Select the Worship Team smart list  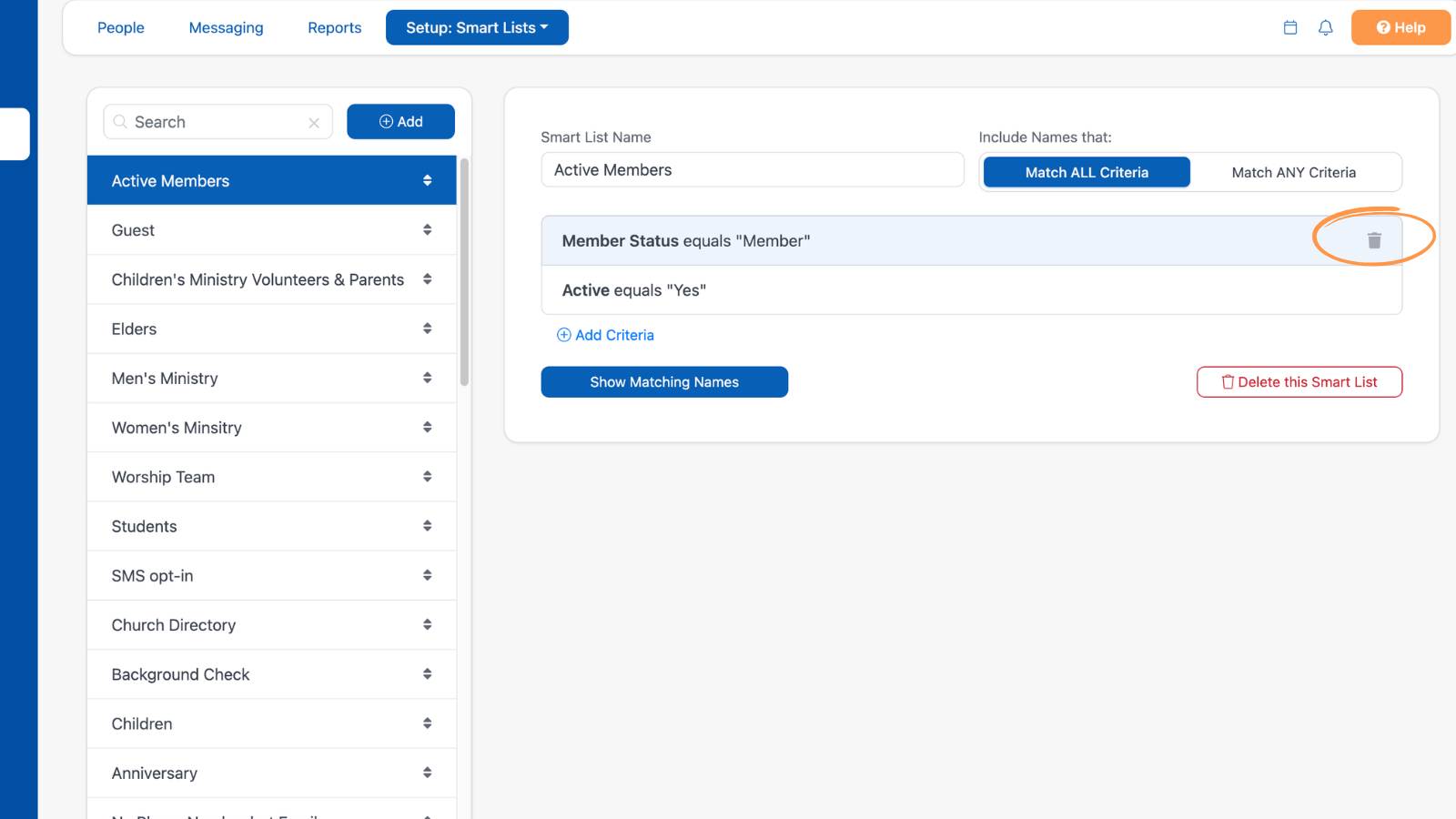click(271, 477)
